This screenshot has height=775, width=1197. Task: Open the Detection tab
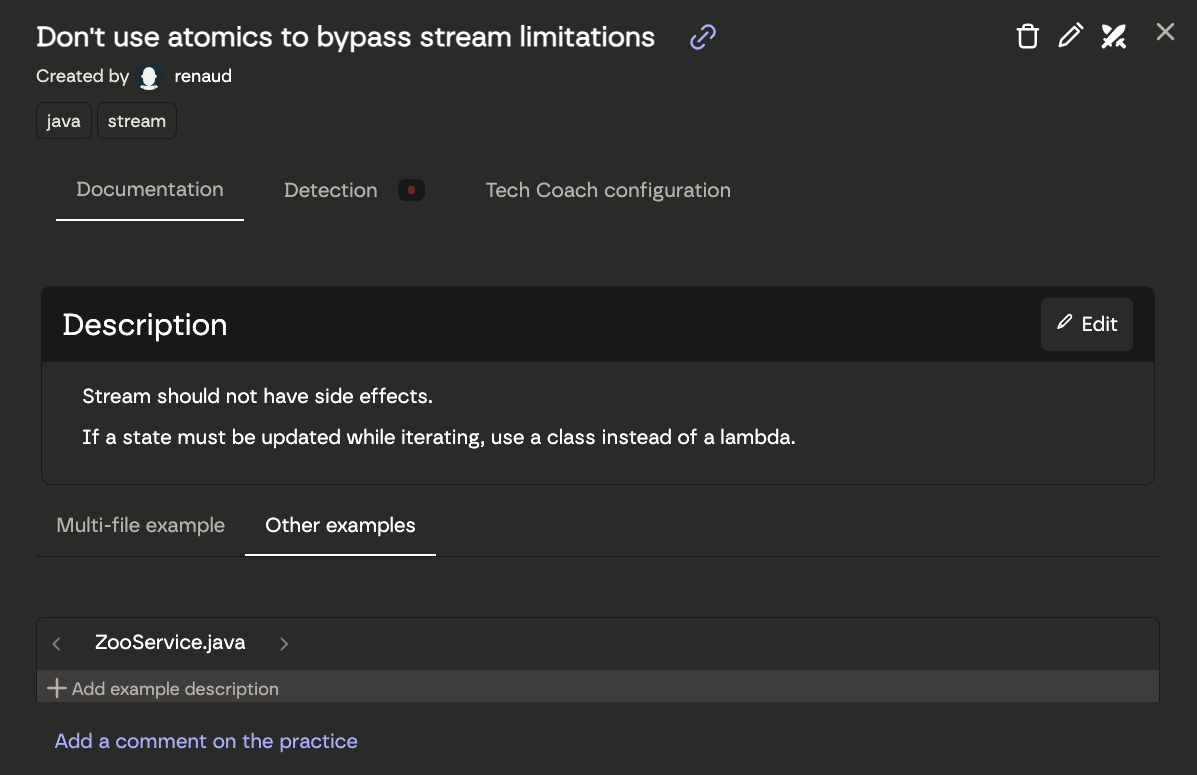(331, 190)
